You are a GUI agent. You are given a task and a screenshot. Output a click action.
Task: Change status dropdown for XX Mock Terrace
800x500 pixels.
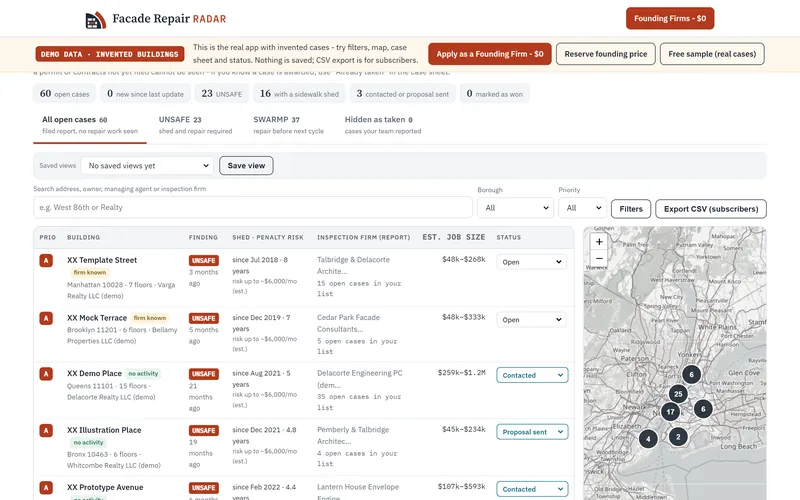point(532,320)
